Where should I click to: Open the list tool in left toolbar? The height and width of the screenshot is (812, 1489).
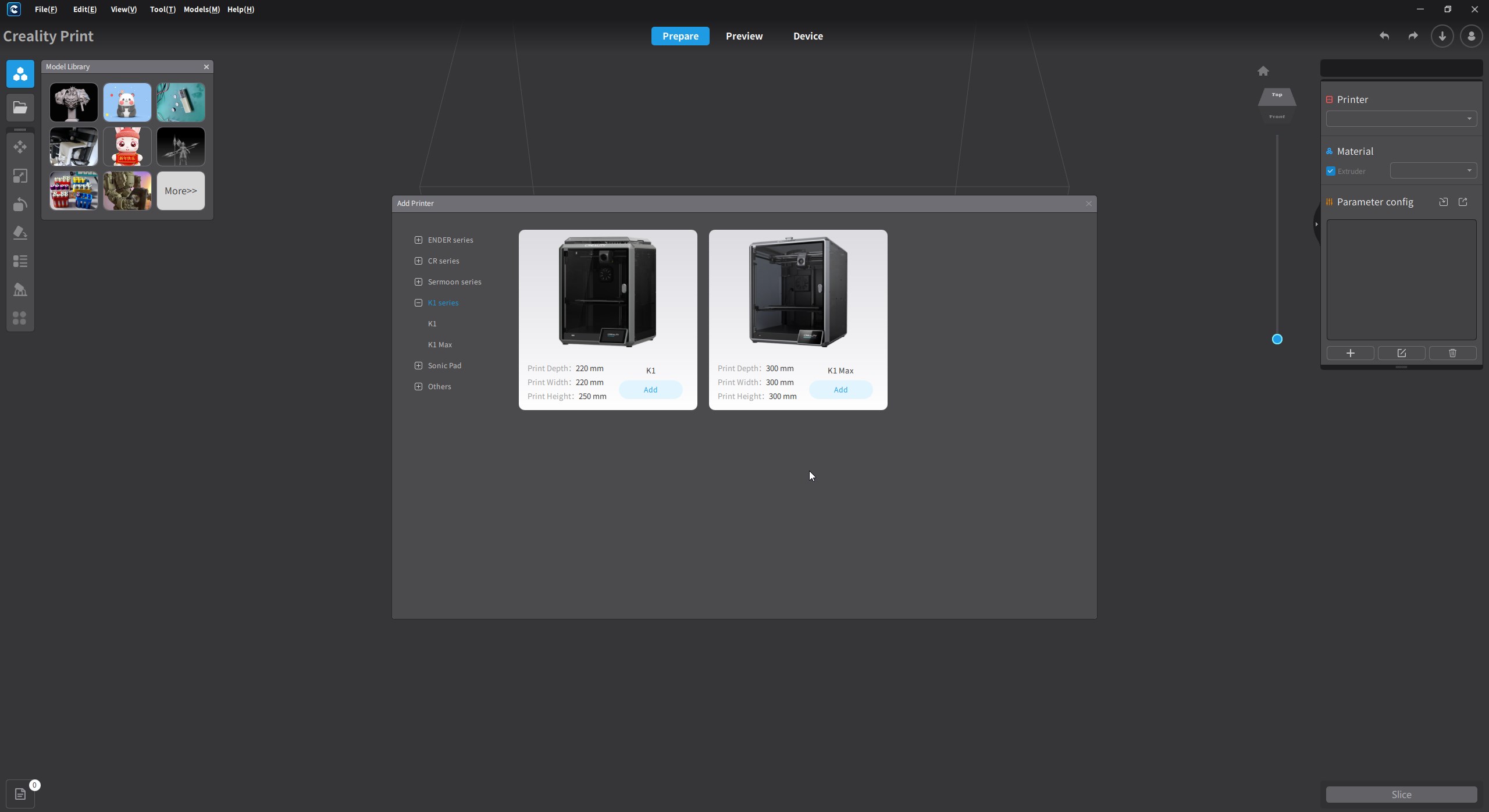(x=20, y=261)
